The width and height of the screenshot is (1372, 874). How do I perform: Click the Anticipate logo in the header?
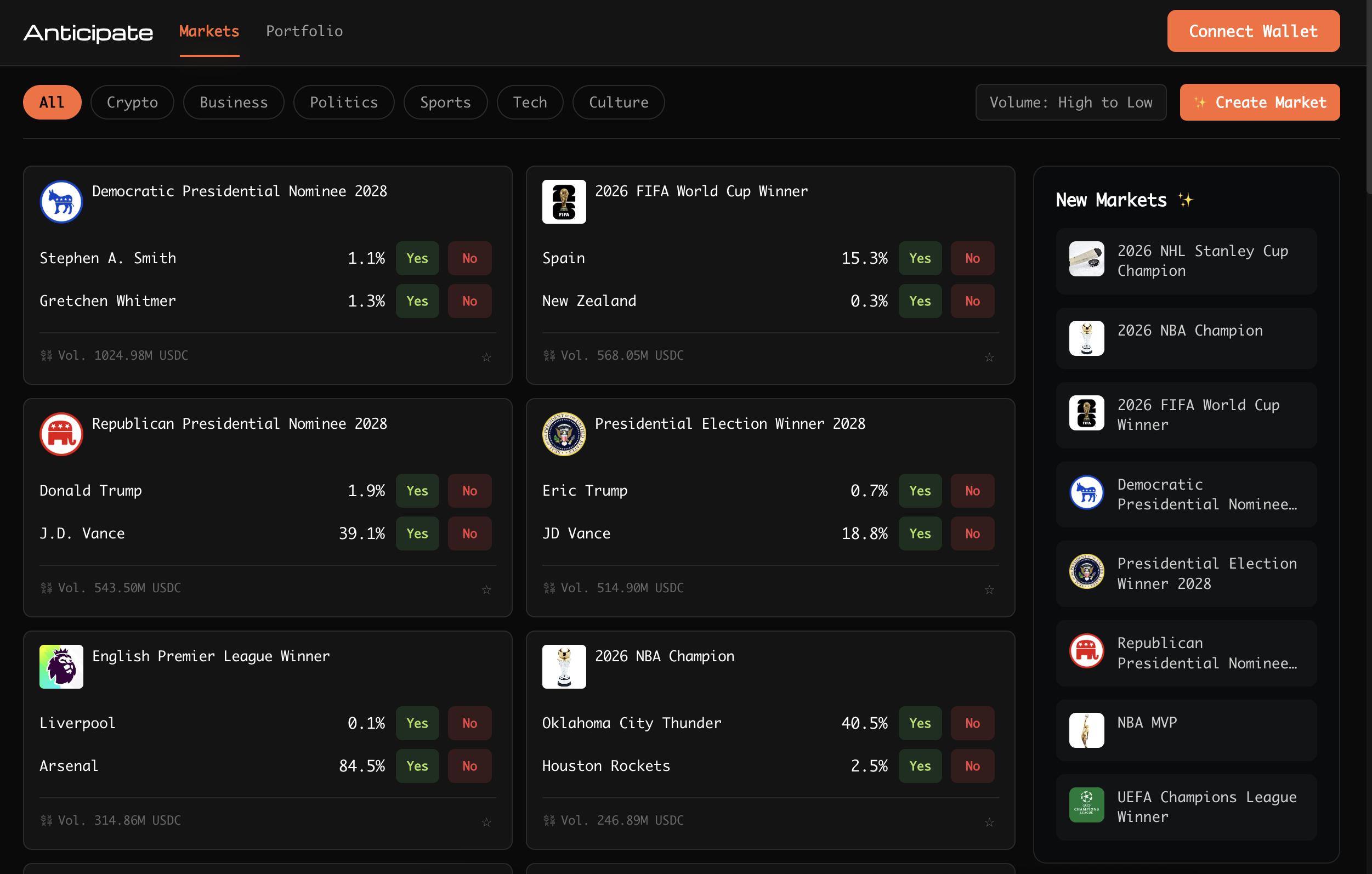point(88,32)
